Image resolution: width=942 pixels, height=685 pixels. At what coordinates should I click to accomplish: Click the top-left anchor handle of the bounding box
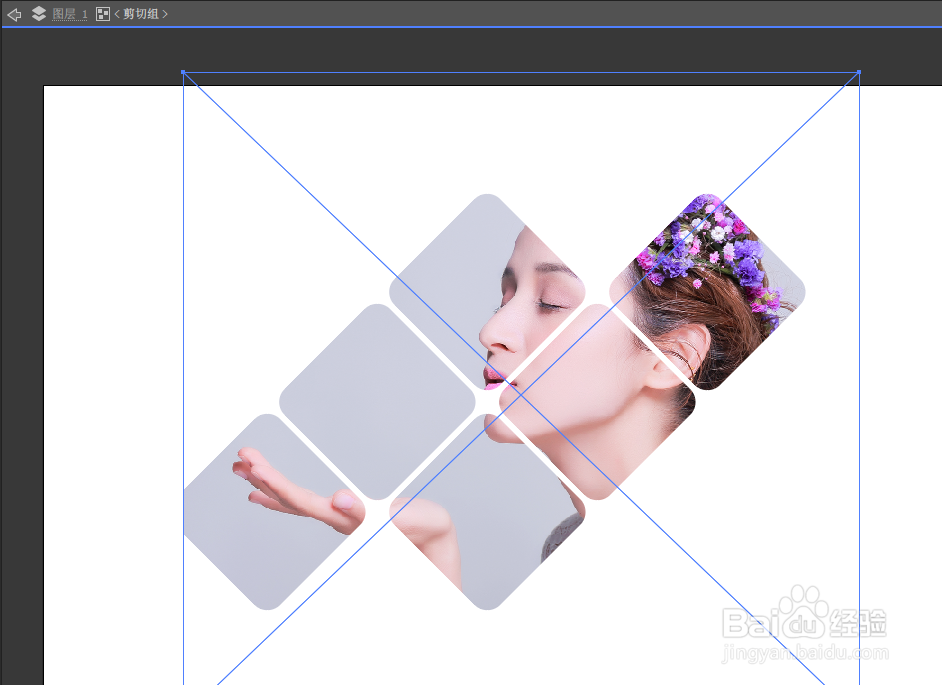pyautogui.click(x=183, y=72)
